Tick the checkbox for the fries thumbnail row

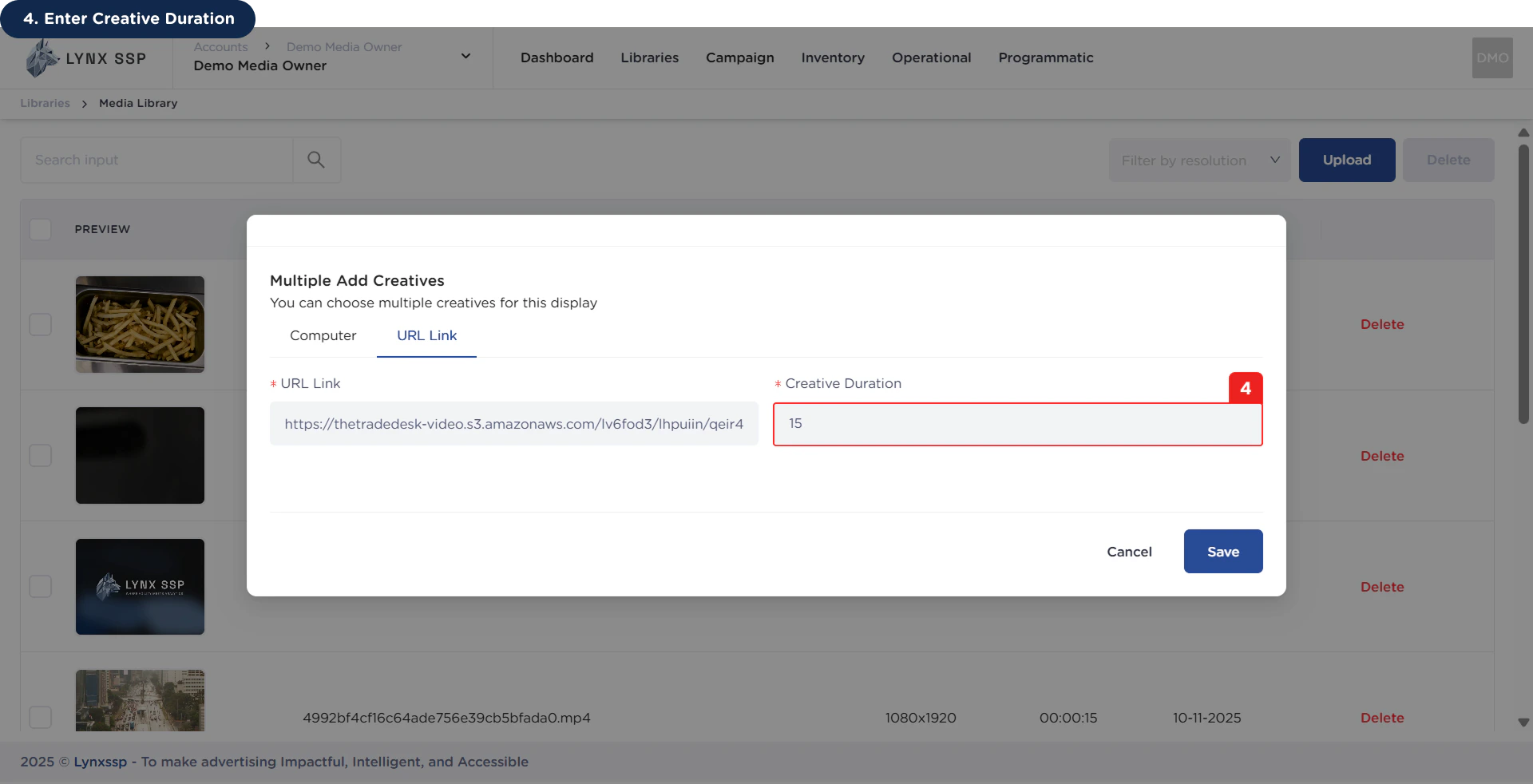point(41,324)
